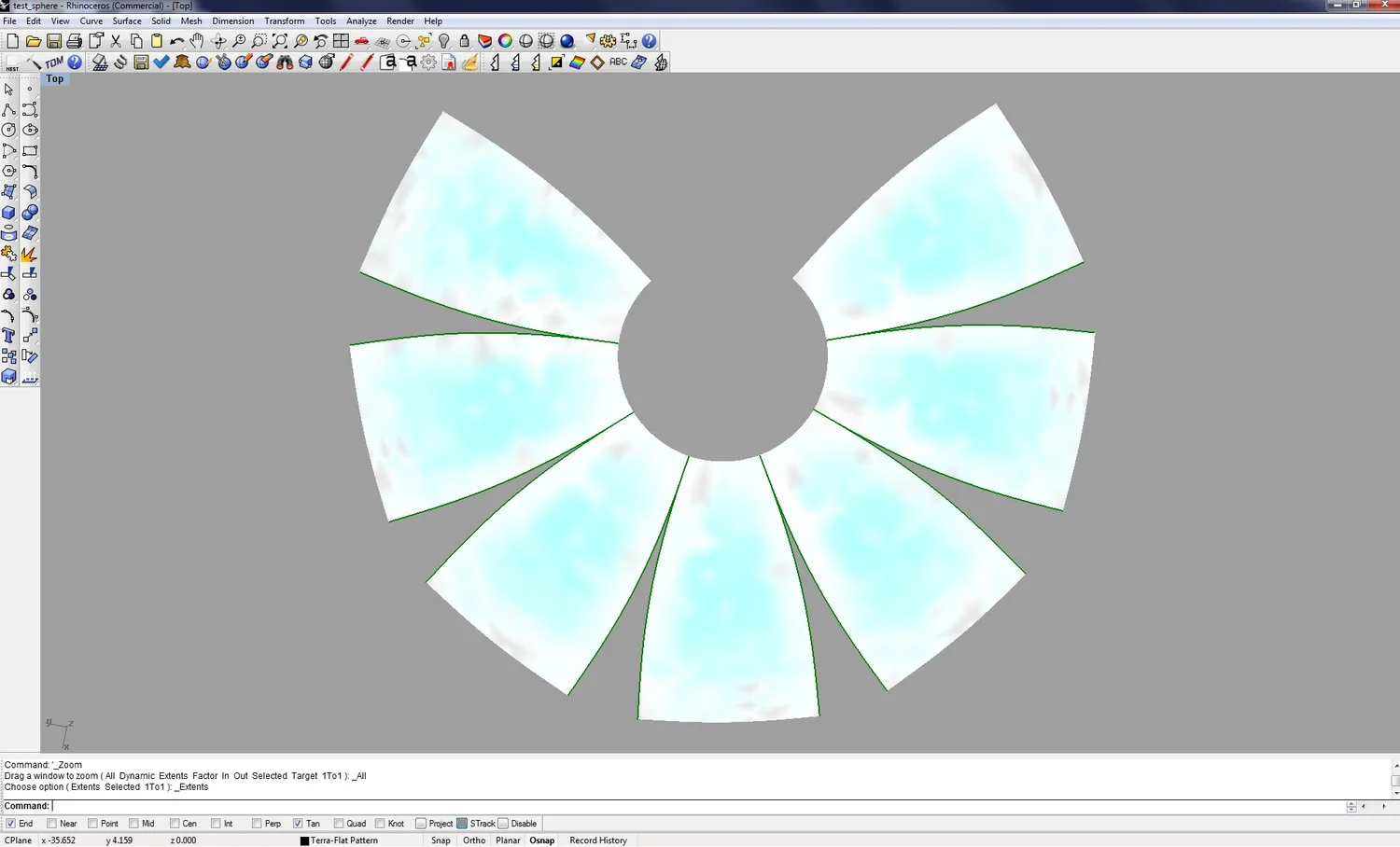This screenshot has height=847, width=1400.
Task: Enable the Cen osnap checkbox
Action: pos(174,823)
